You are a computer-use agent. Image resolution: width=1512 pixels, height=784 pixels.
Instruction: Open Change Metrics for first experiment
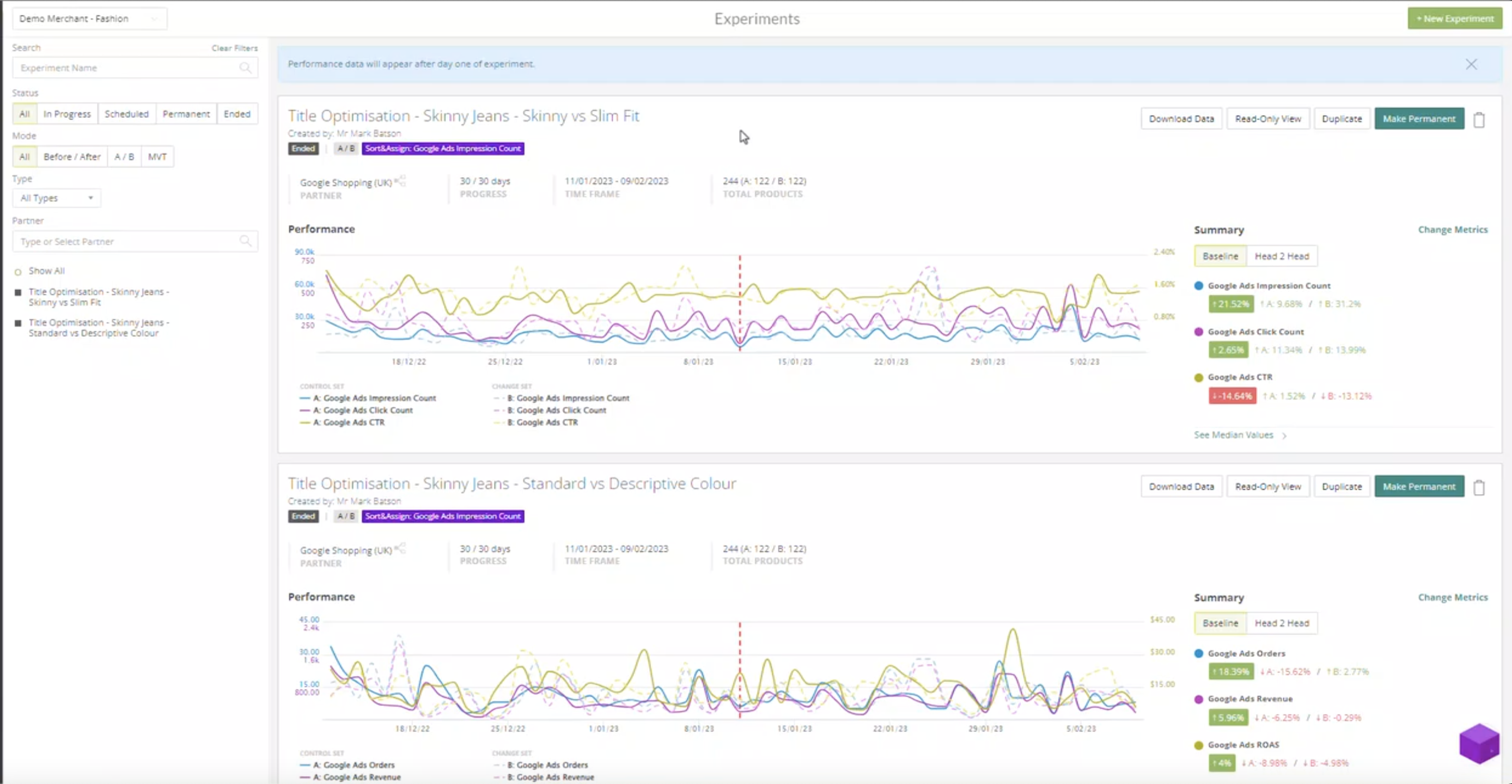pos(1452,229)
